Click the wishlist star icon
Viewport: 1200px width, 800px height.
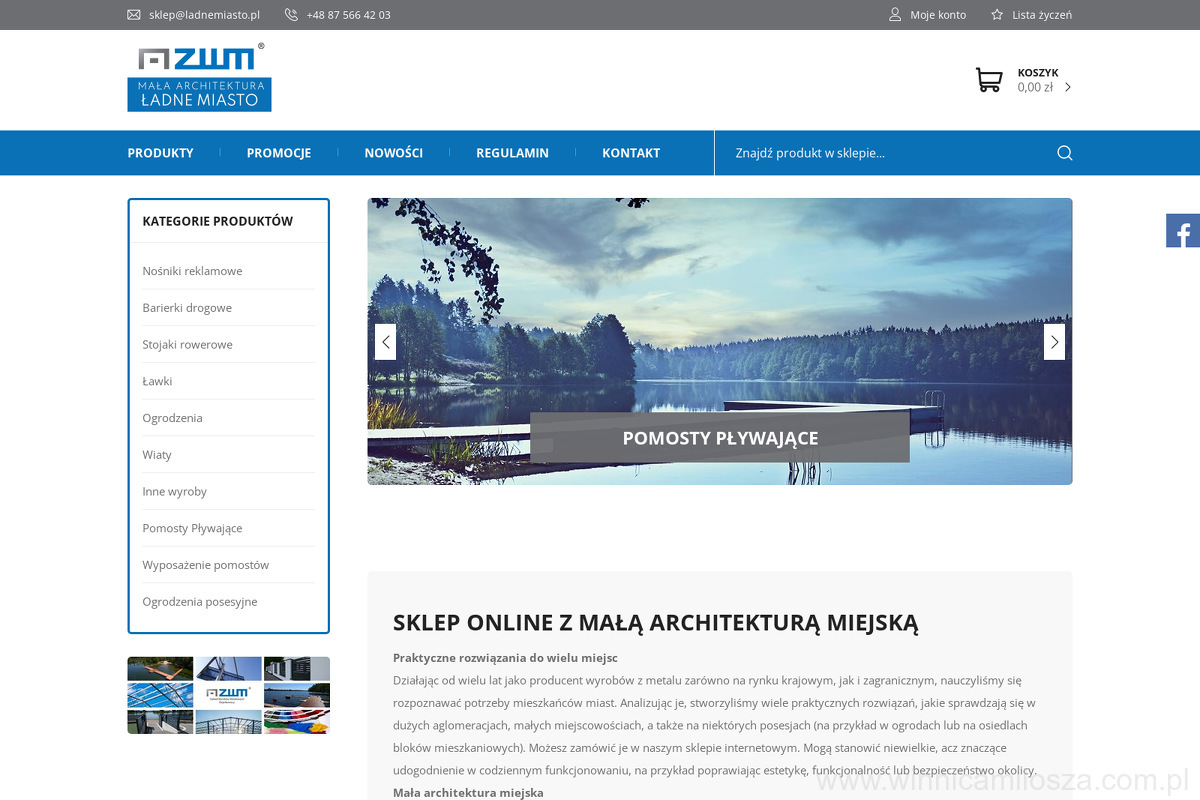(x=997, y=15)
